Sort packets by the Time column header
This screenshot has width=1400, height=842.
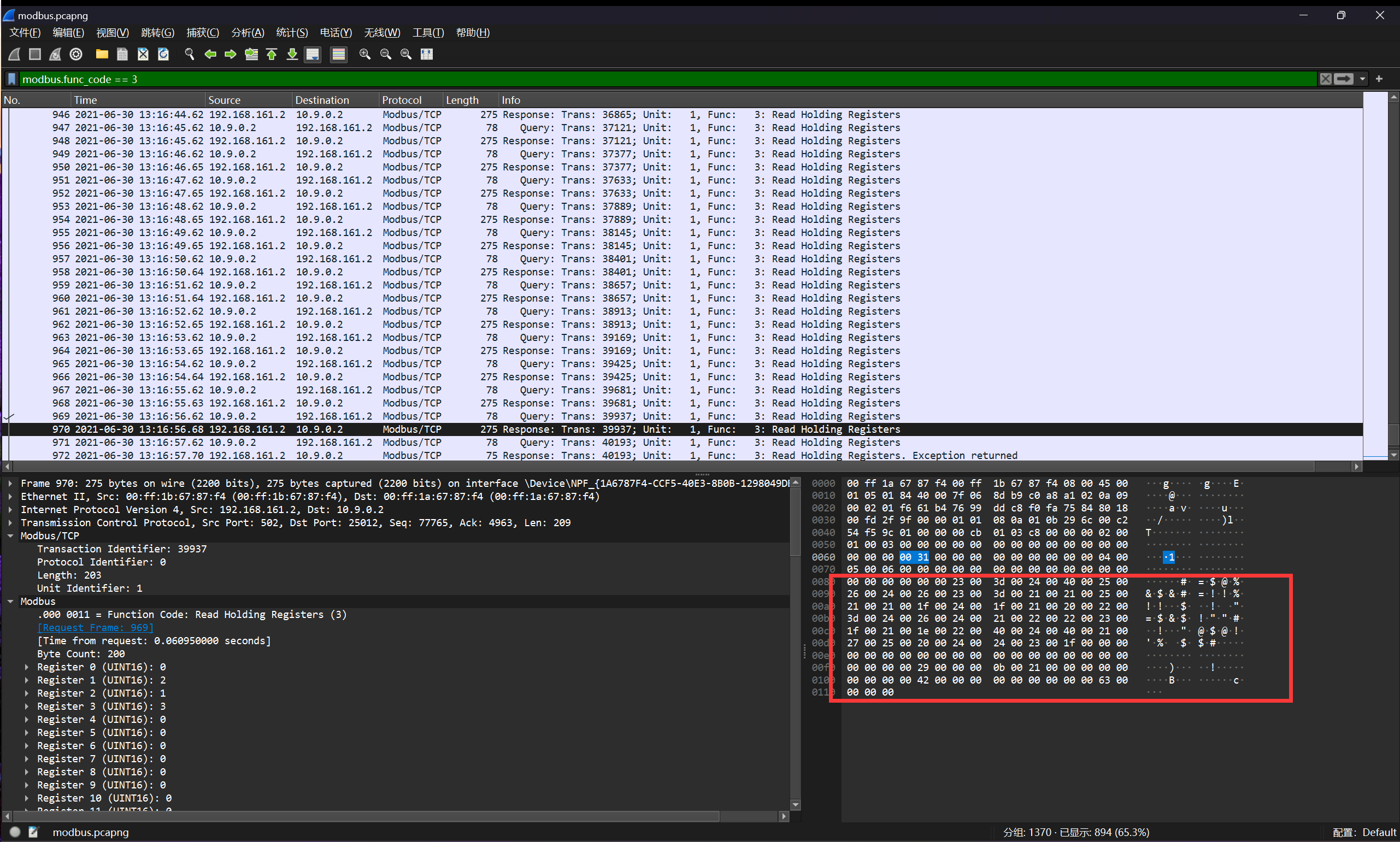[138, 100]
